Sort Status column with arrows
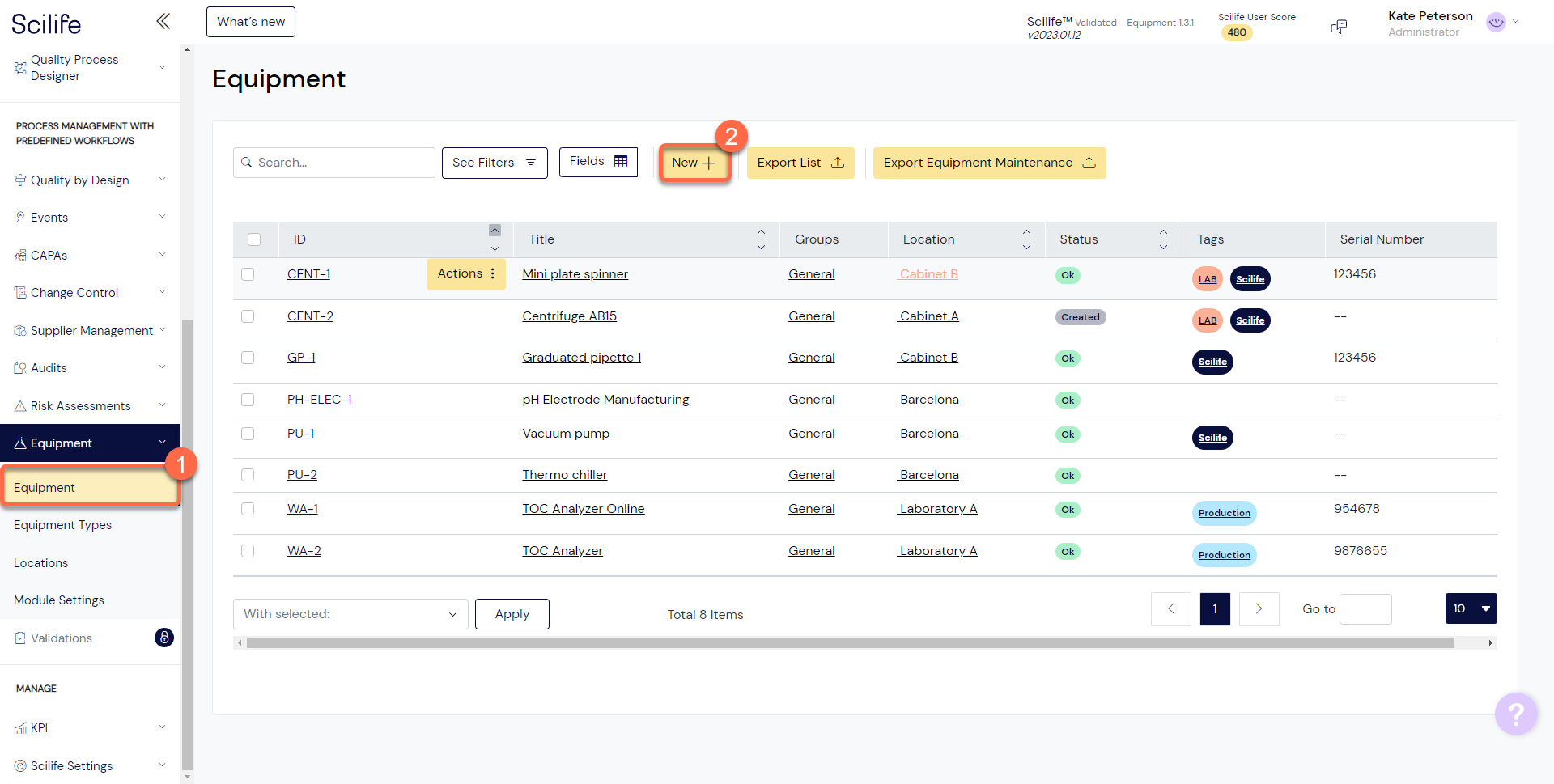This screenshot has height=784, width=1554. pos(1163,239)
